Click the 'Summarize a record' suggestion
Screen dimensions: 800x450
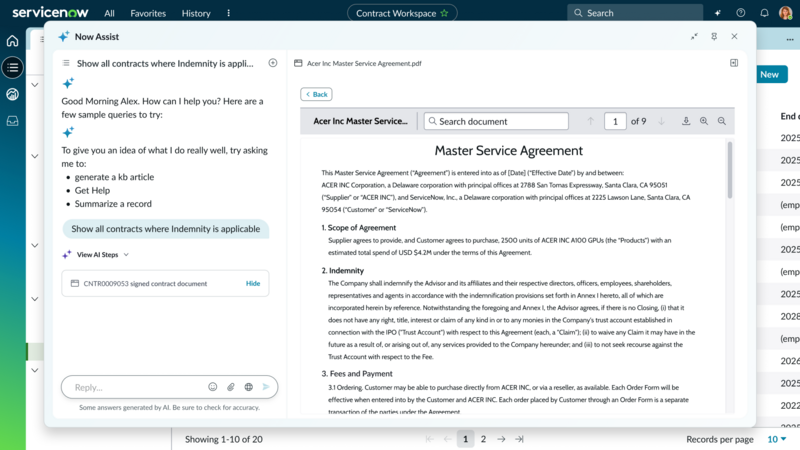point(113,204)
